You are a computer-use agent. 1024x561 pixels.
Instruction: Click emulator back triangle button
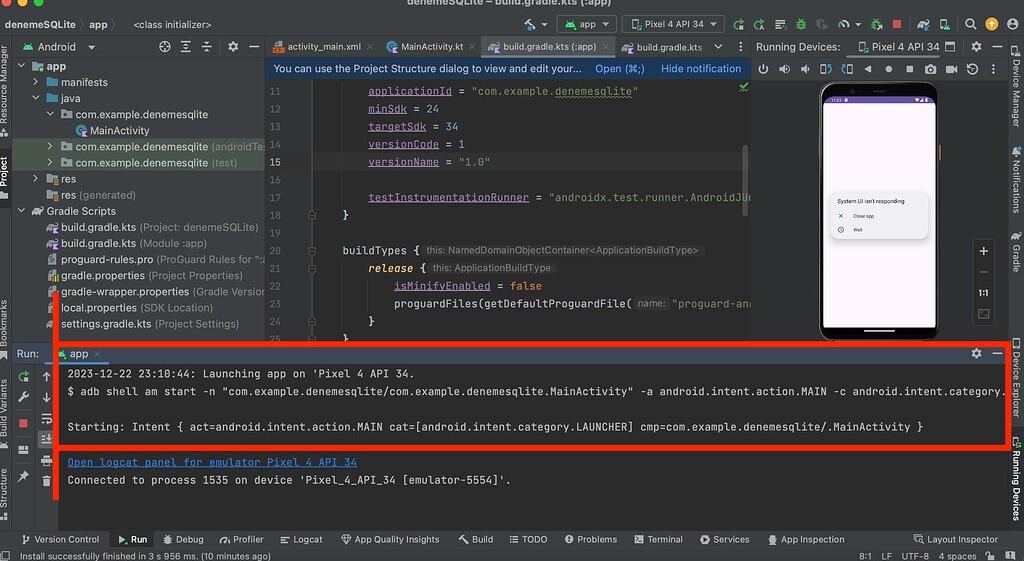pos(868,69)
